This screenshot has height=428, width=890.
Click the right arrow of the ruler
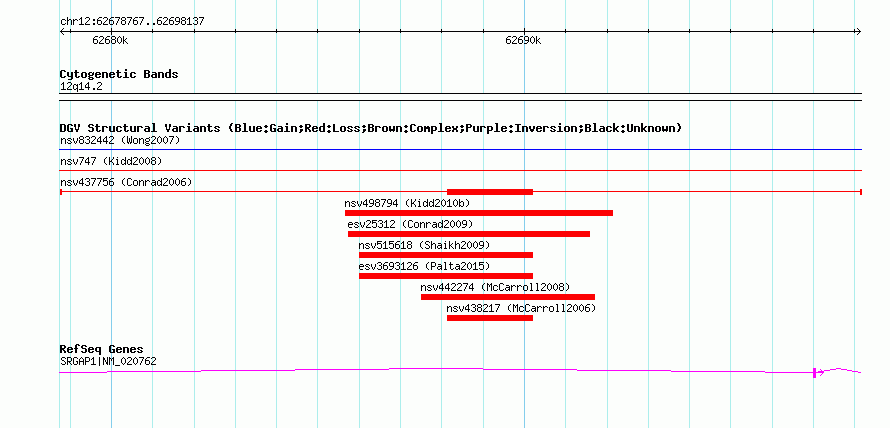(x=858, y=32)
